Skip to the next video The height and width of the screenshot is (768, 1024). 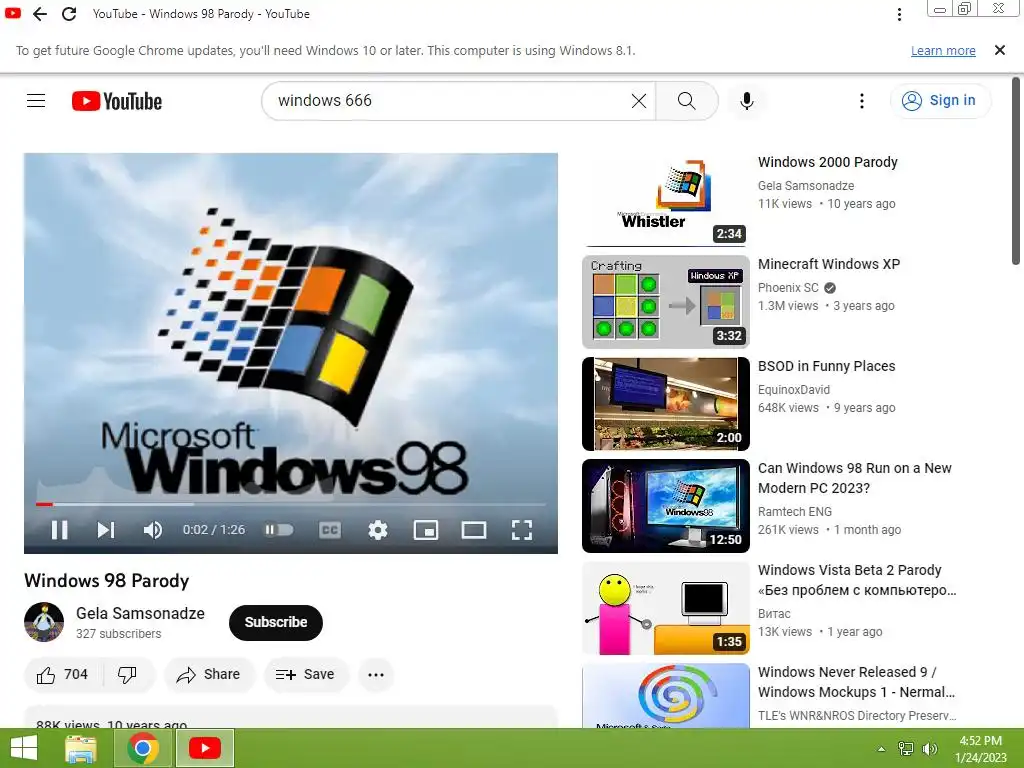tap(106, 530)
